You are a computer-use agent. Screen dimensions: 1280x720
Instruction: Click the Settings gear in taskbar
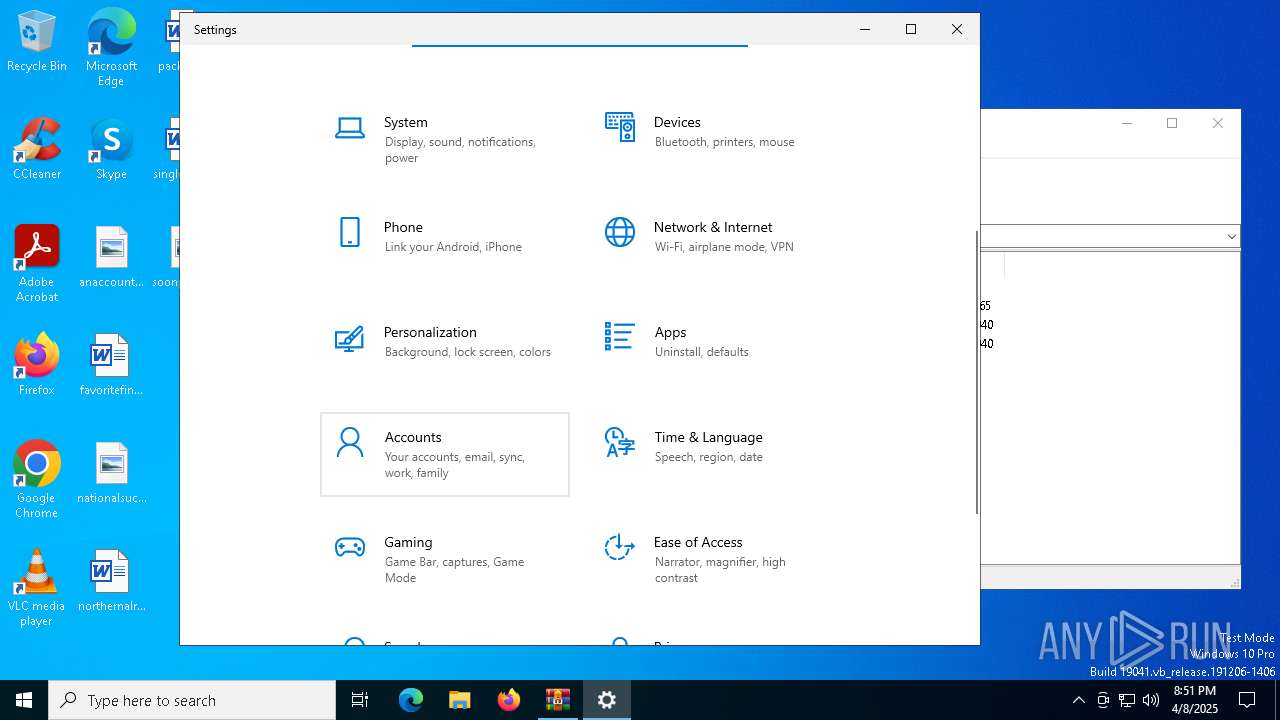pyautogui.click(x=607, y=700)
